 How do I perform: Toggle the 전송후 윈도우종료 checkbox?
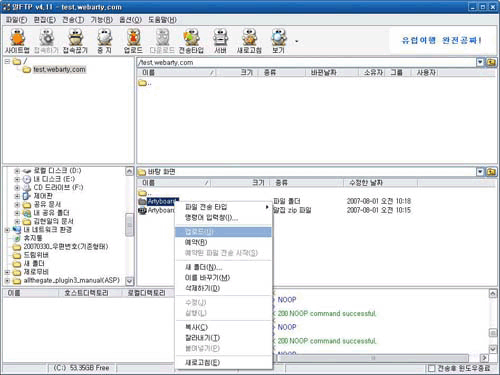pyautogui.click(x=431, y=368)
